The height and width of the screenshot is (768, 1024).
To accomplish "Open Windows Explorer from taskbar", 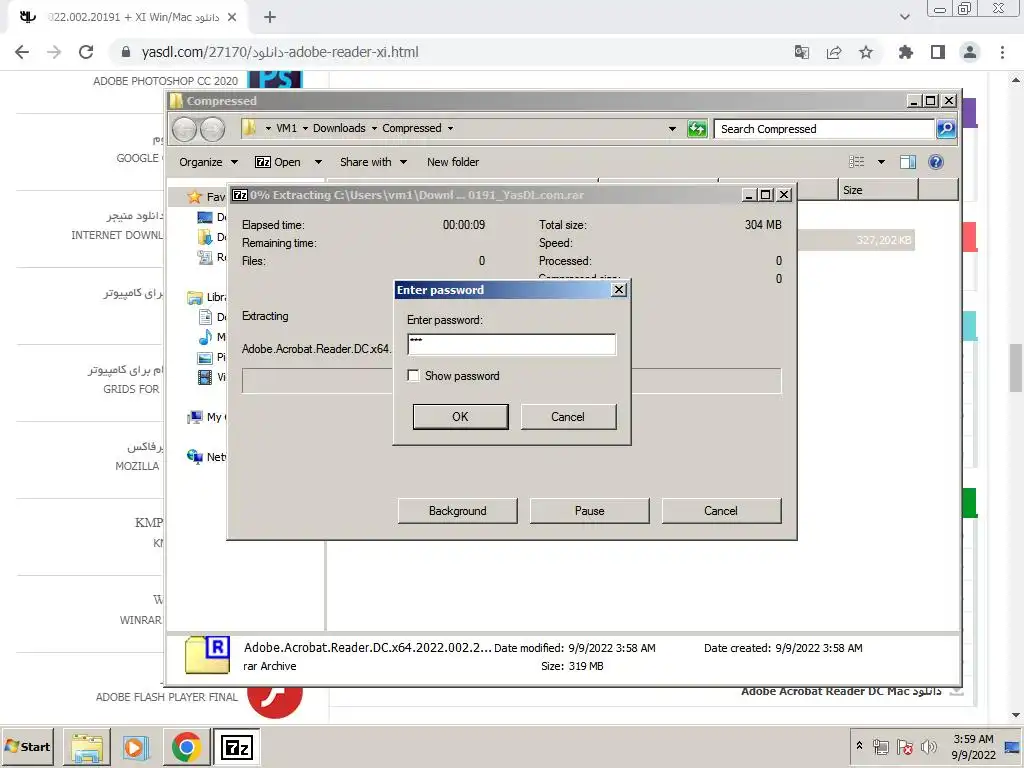I will [x=87, y=746].
